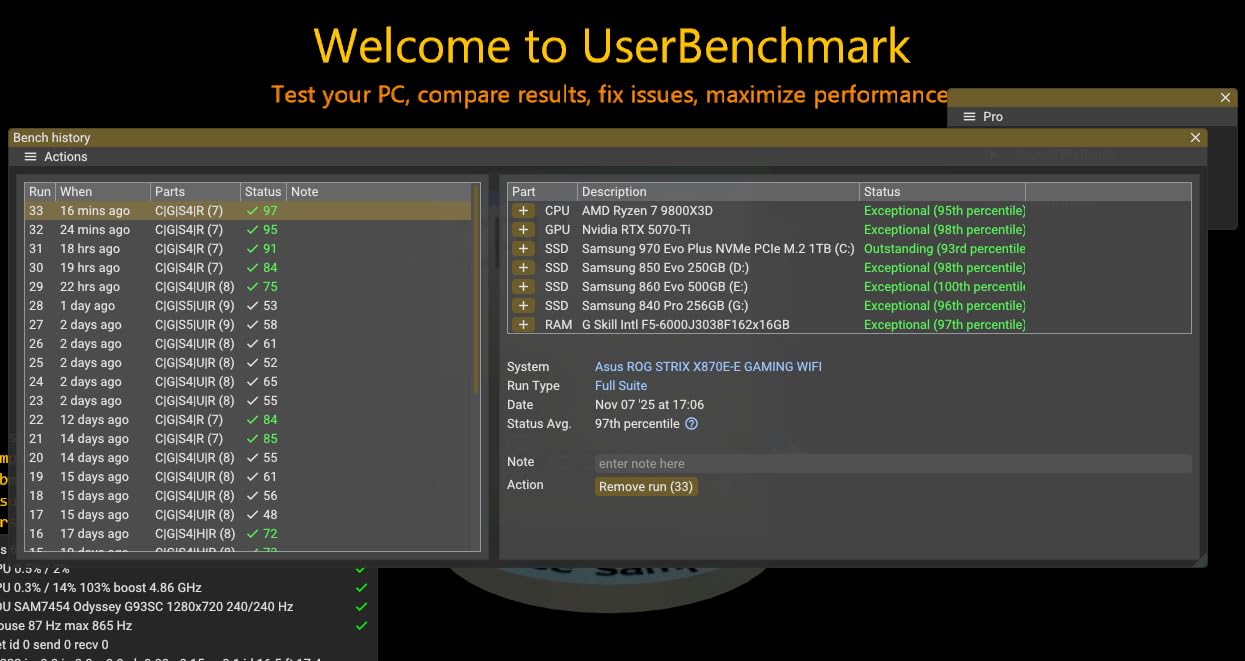Click the Nov 07 '25 at 17:06 date
Image resolution: width=1245 pixels, height=661 pixels.
coord(650,405)
